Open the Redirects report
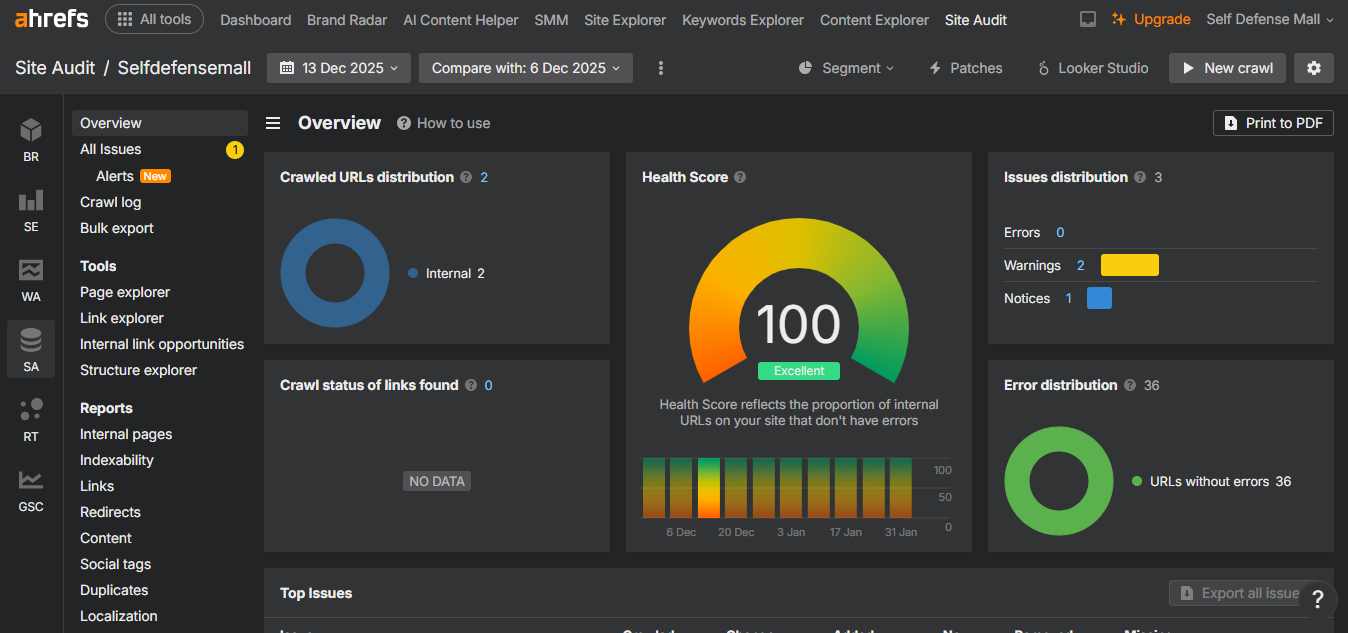The image size is (1348, 633). (110, 512)
